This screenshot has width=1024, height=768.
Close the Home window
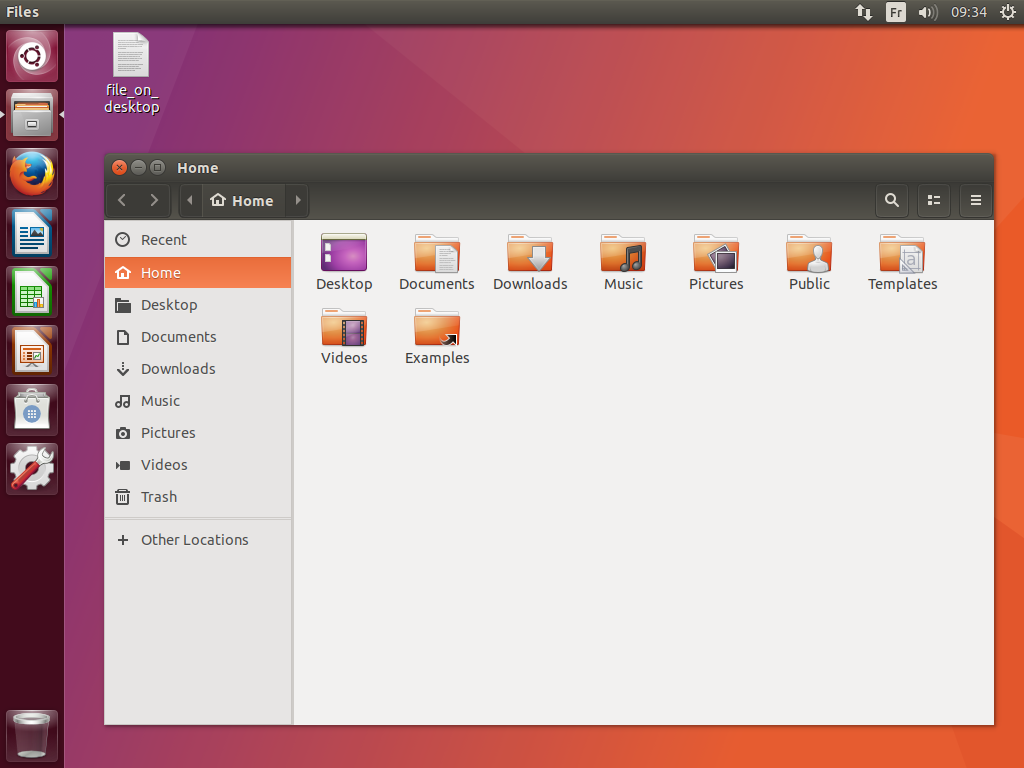click(x=120, y=168)
